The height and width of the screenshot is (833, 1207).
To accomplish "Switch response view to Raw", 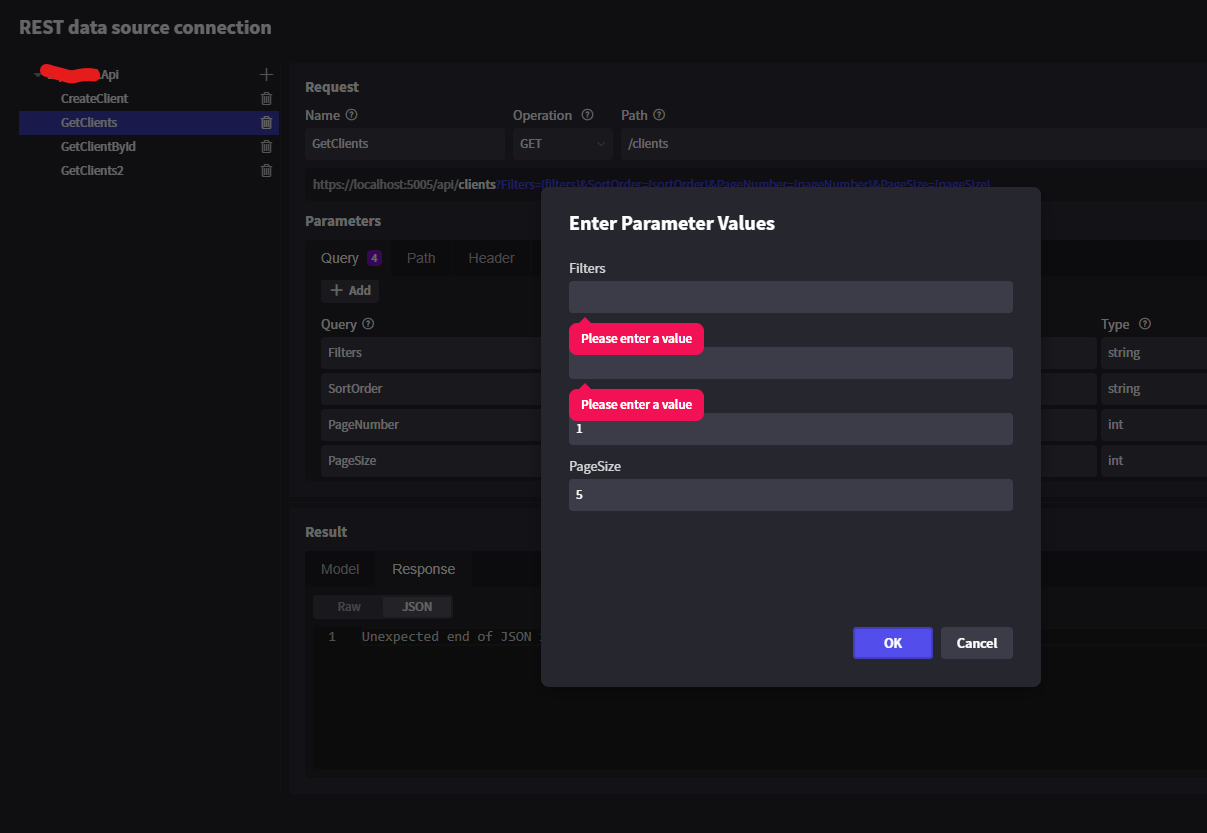I will click(x=347, y=606).
